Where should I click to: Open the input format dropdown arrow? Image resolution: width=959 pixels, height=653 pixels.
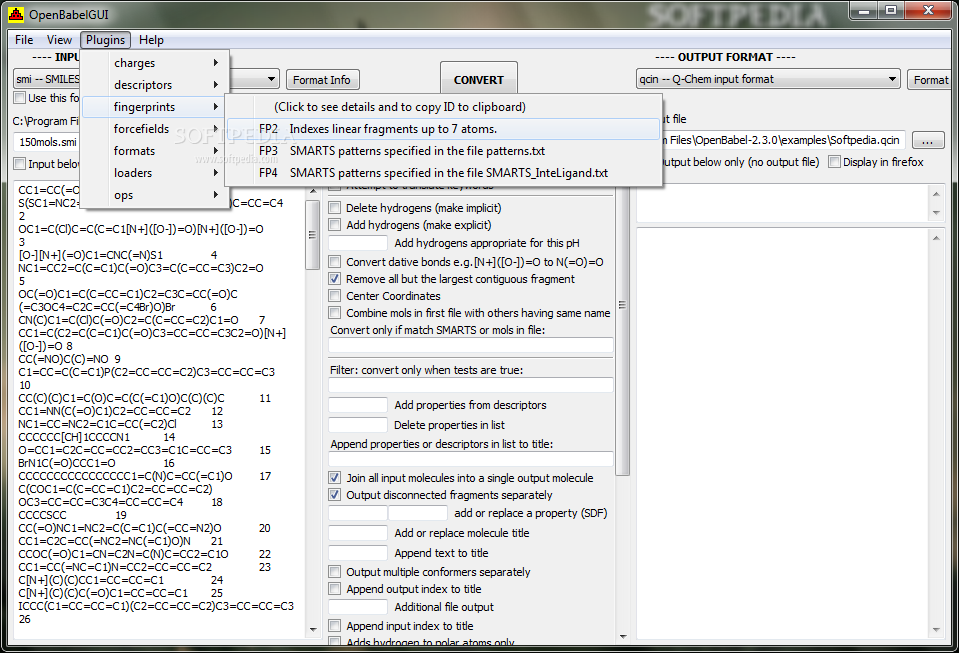click(x=271, y=79)
